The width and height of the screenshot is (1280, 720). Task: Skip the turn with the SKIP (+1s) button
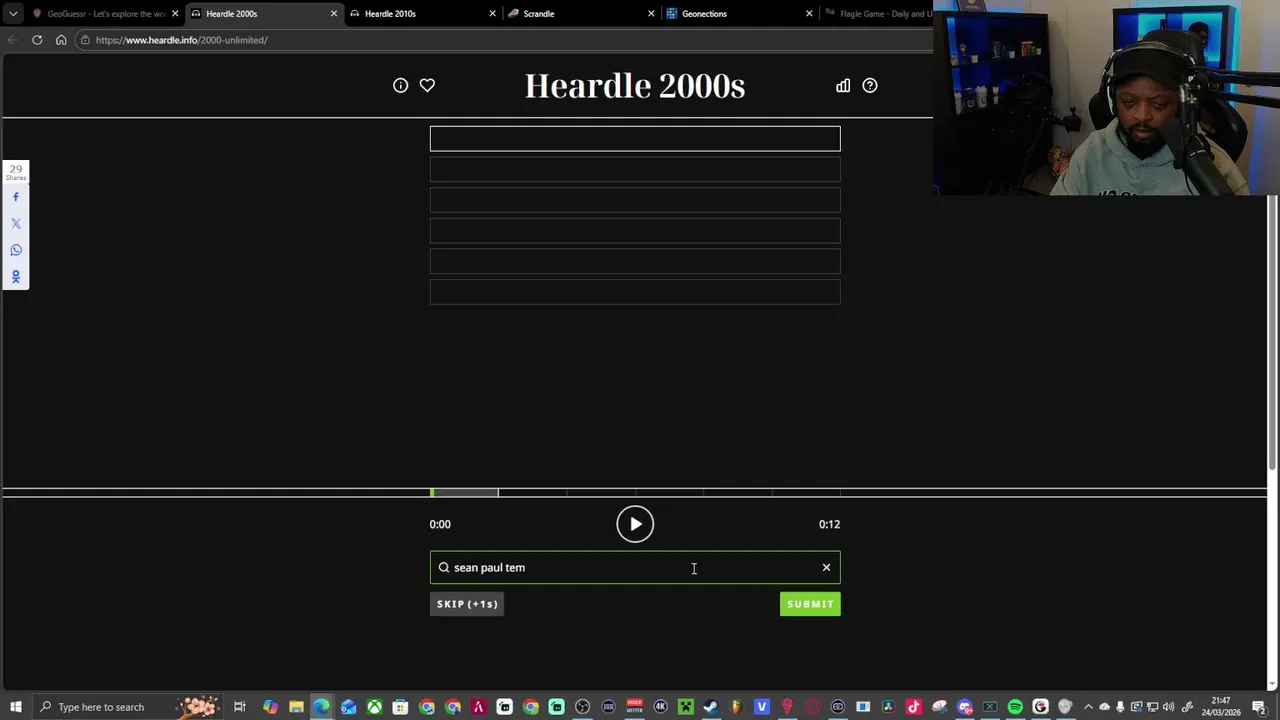tap(467, 604)
